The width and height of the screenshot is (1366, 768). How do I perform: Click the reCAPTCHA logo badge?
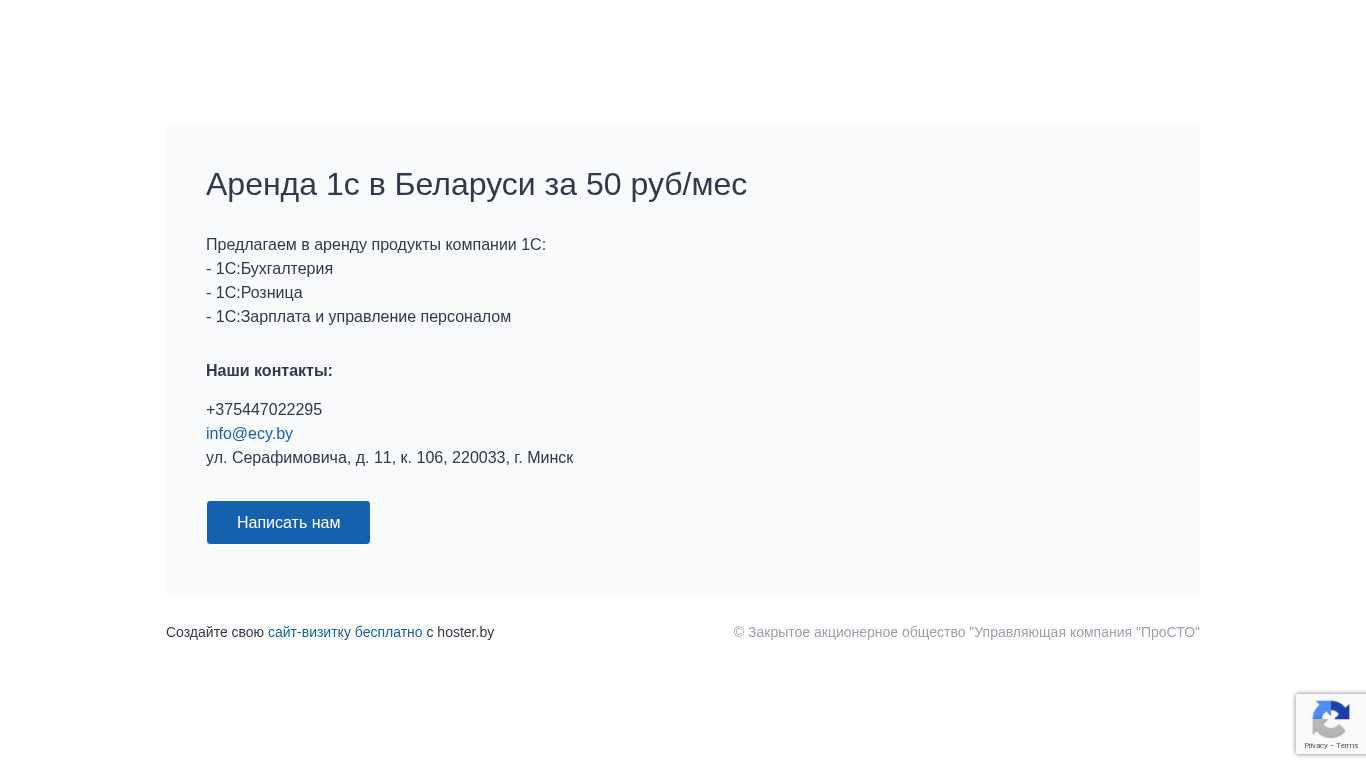[x=1331, y=719]
